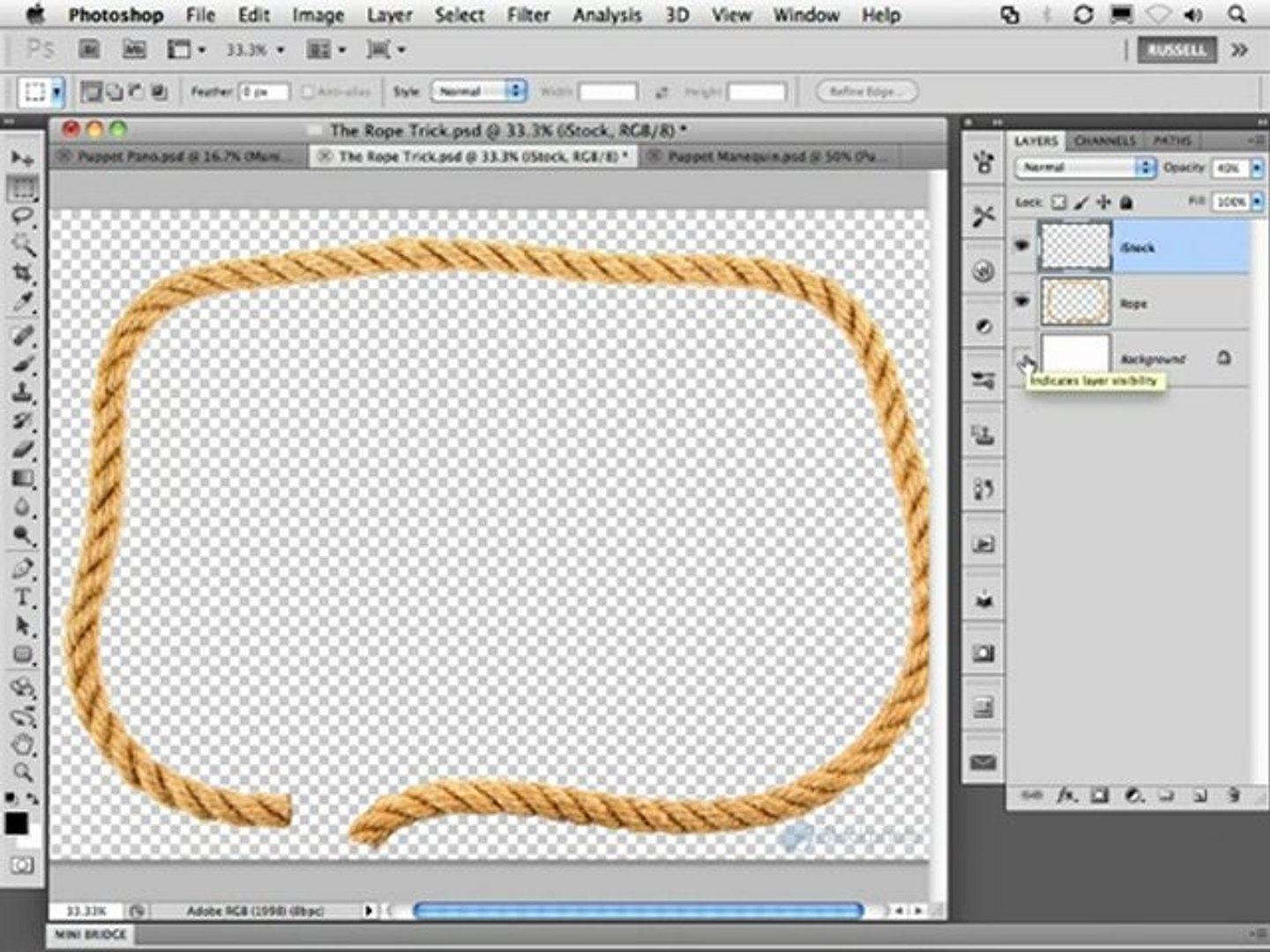Open the Filter menu
The image size is (1270, 952).
pyautogui.click(x=527, y=15)
